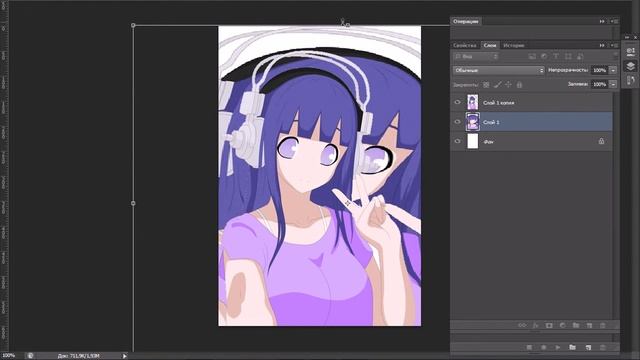Add a layer style fx icon
The height and width of the screenshot is (360, 640).
(535, 325)
